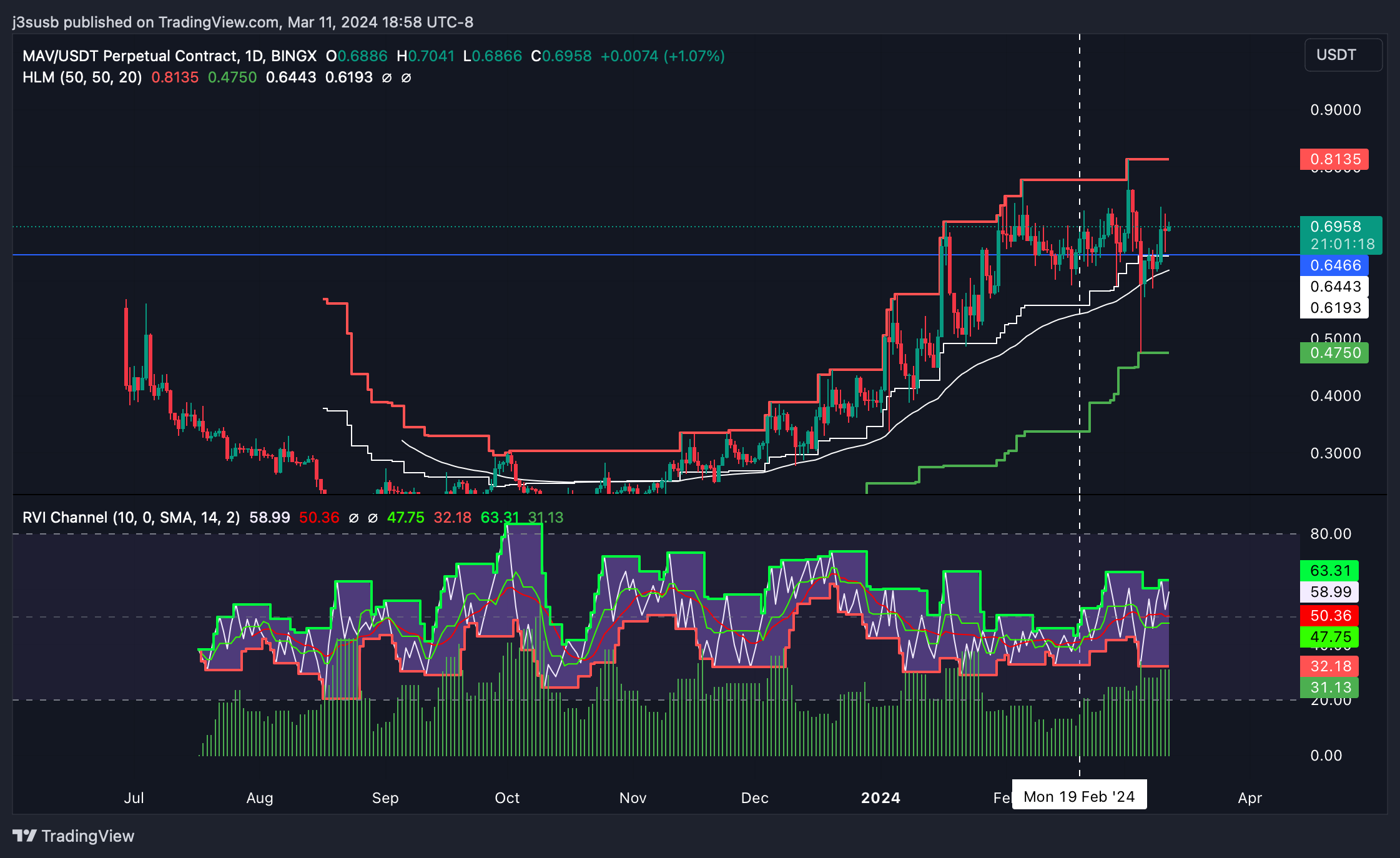
Task: Click the USDT currency button
Action: coord(1343,55)
